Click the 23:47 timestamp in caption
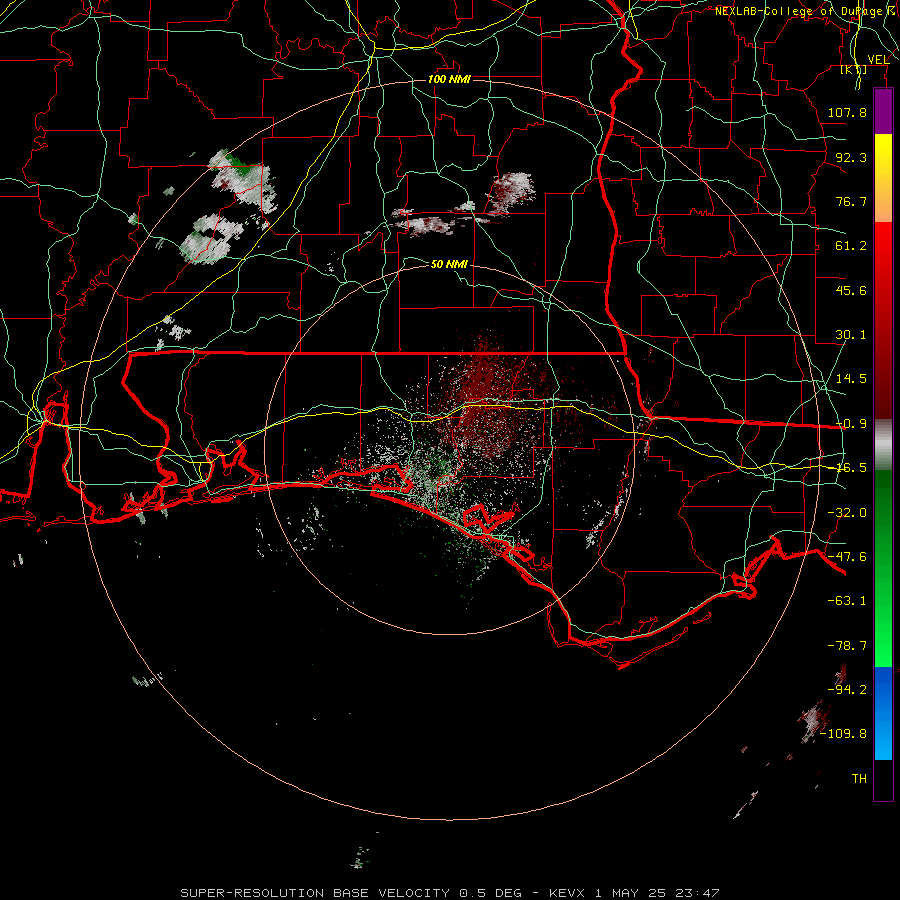Viewport: 900px width, 900px height. pos(697,893)
